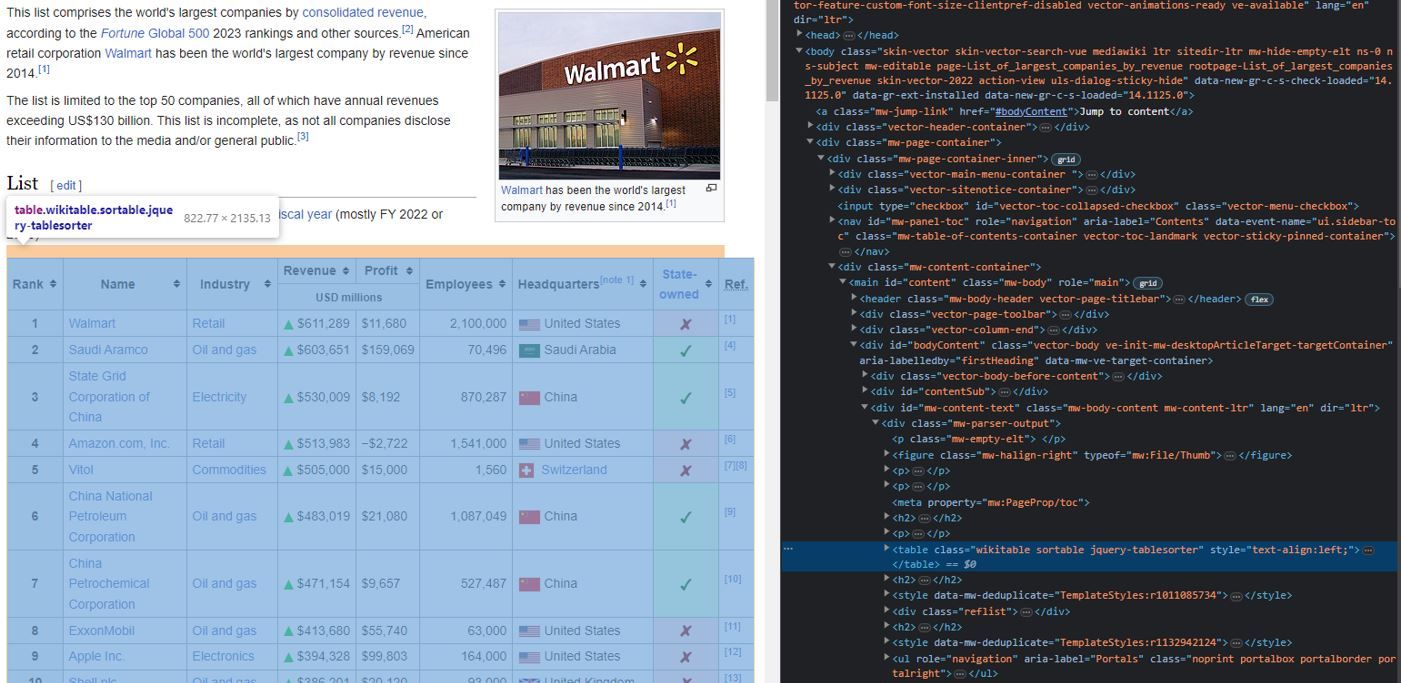Open Electricity industry link
This screenshot has width=1401, height=683.
coord(219,397)
